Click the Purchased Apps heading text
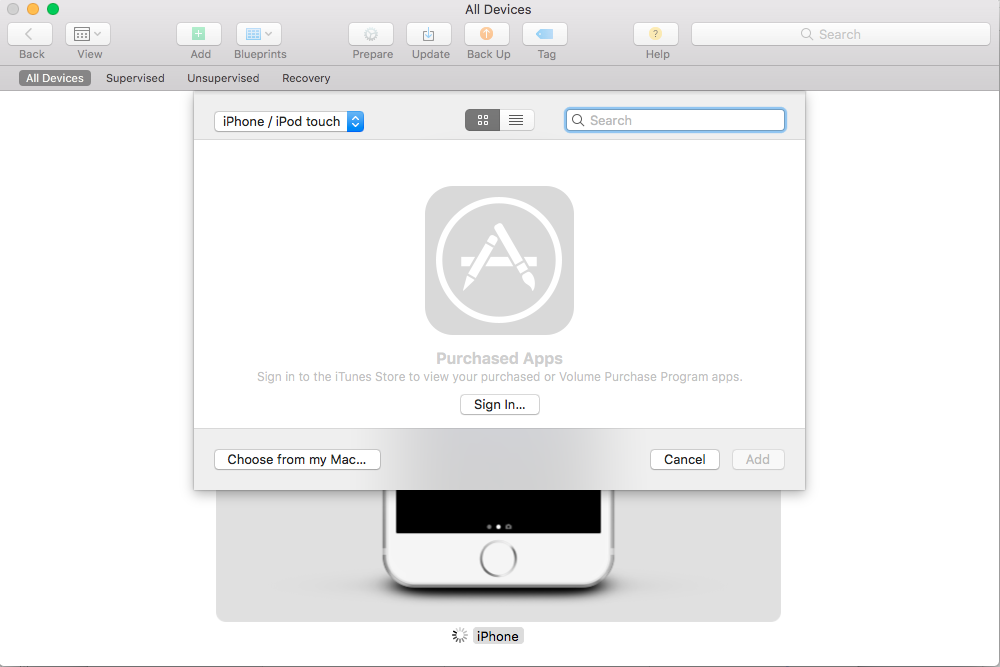 coord(499,358)
